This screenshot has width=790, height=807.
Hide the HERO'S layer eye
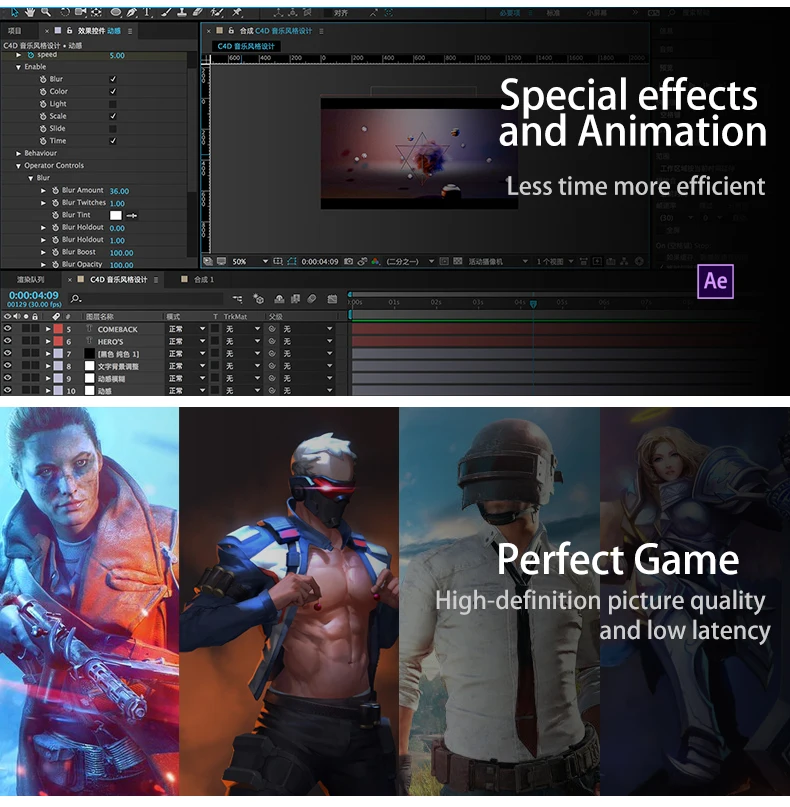click(x=8, y=341)
